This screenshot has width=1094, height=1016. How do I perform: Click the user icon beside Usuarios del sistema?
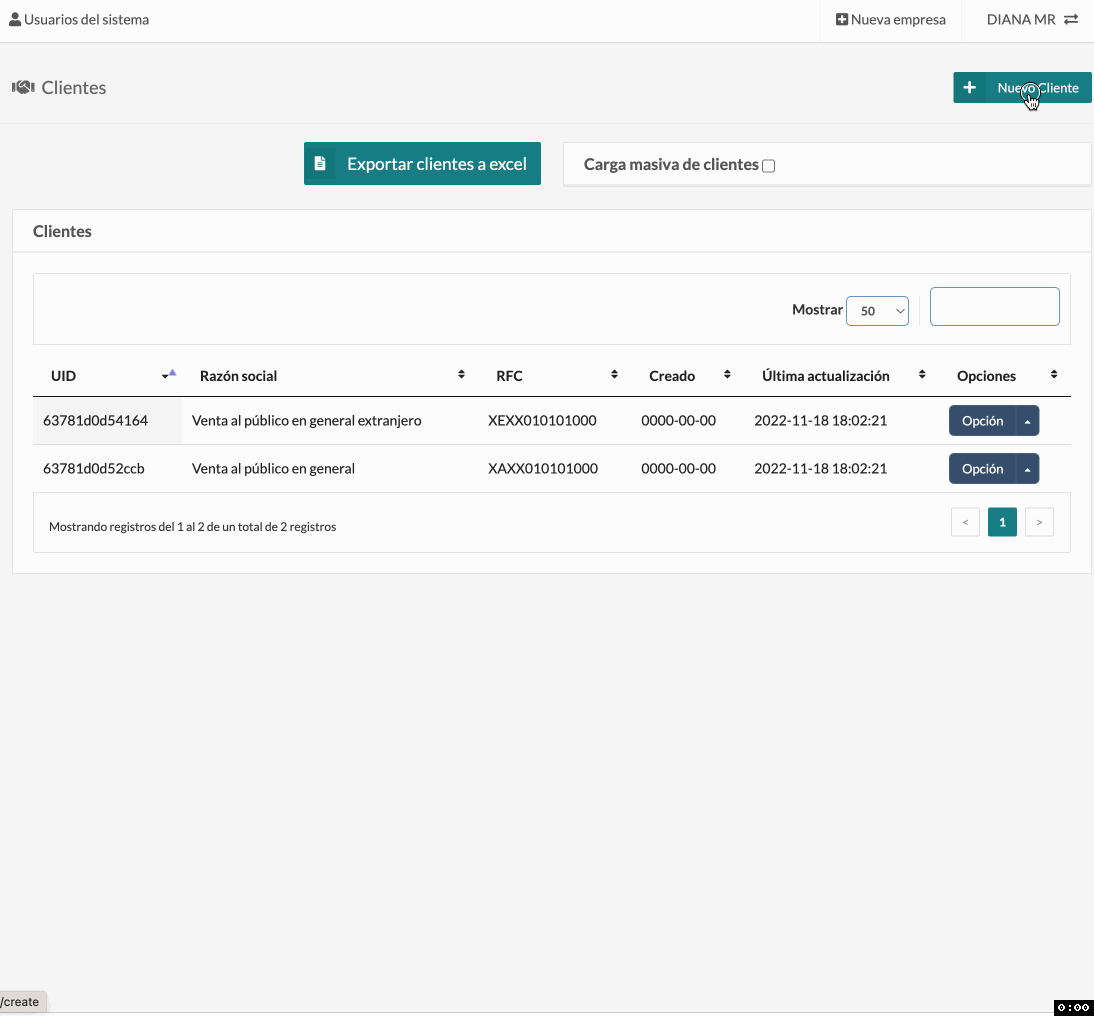16,18
